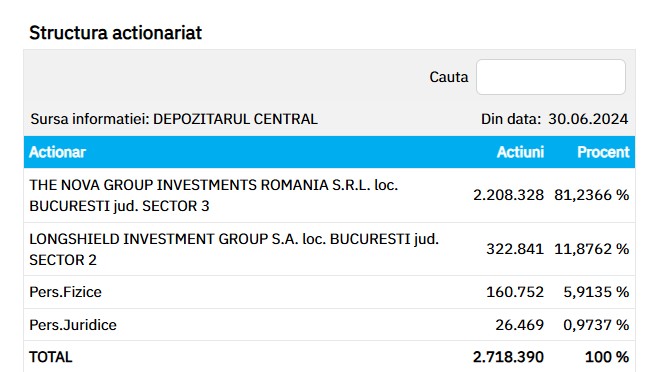Select THE NOVA GROUP INVESTMENTS ROMANIA row

tap(329, 195)
